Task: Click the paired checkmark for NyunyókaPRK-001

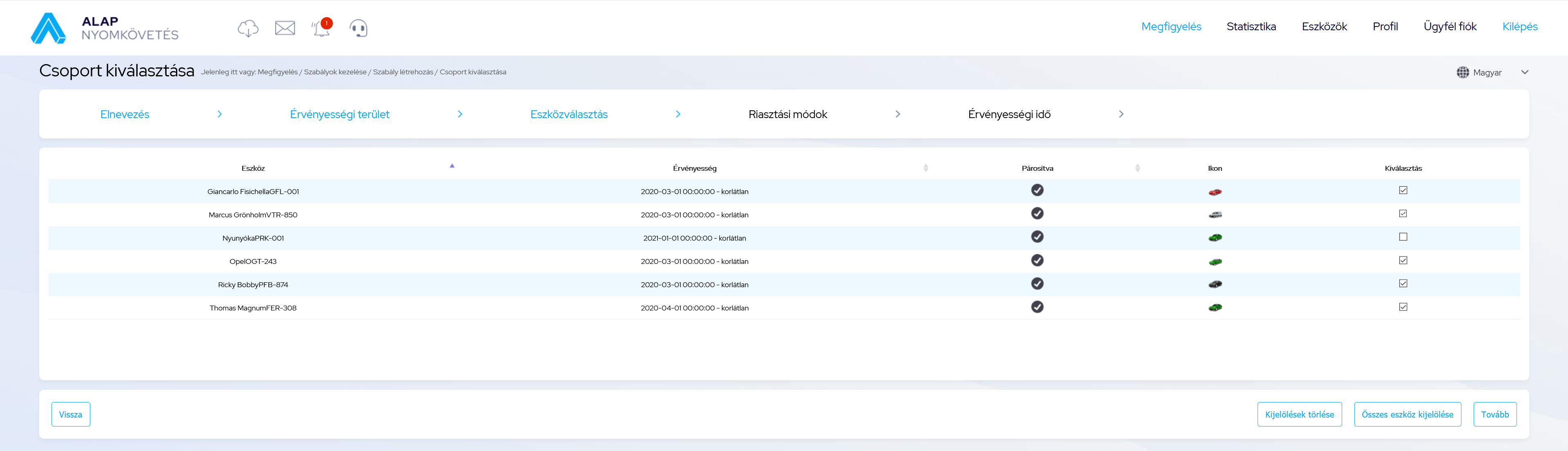Action: (x=1037, y=237)
